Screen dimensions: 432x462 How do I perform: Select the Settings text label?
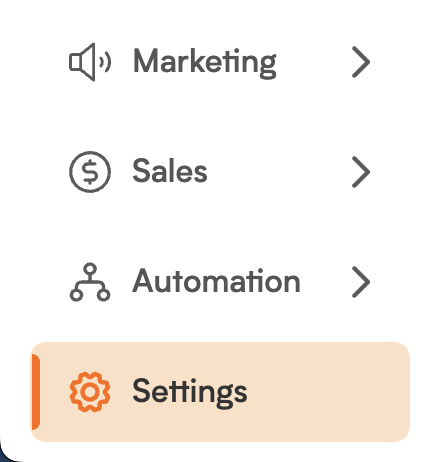click(190, 393)
